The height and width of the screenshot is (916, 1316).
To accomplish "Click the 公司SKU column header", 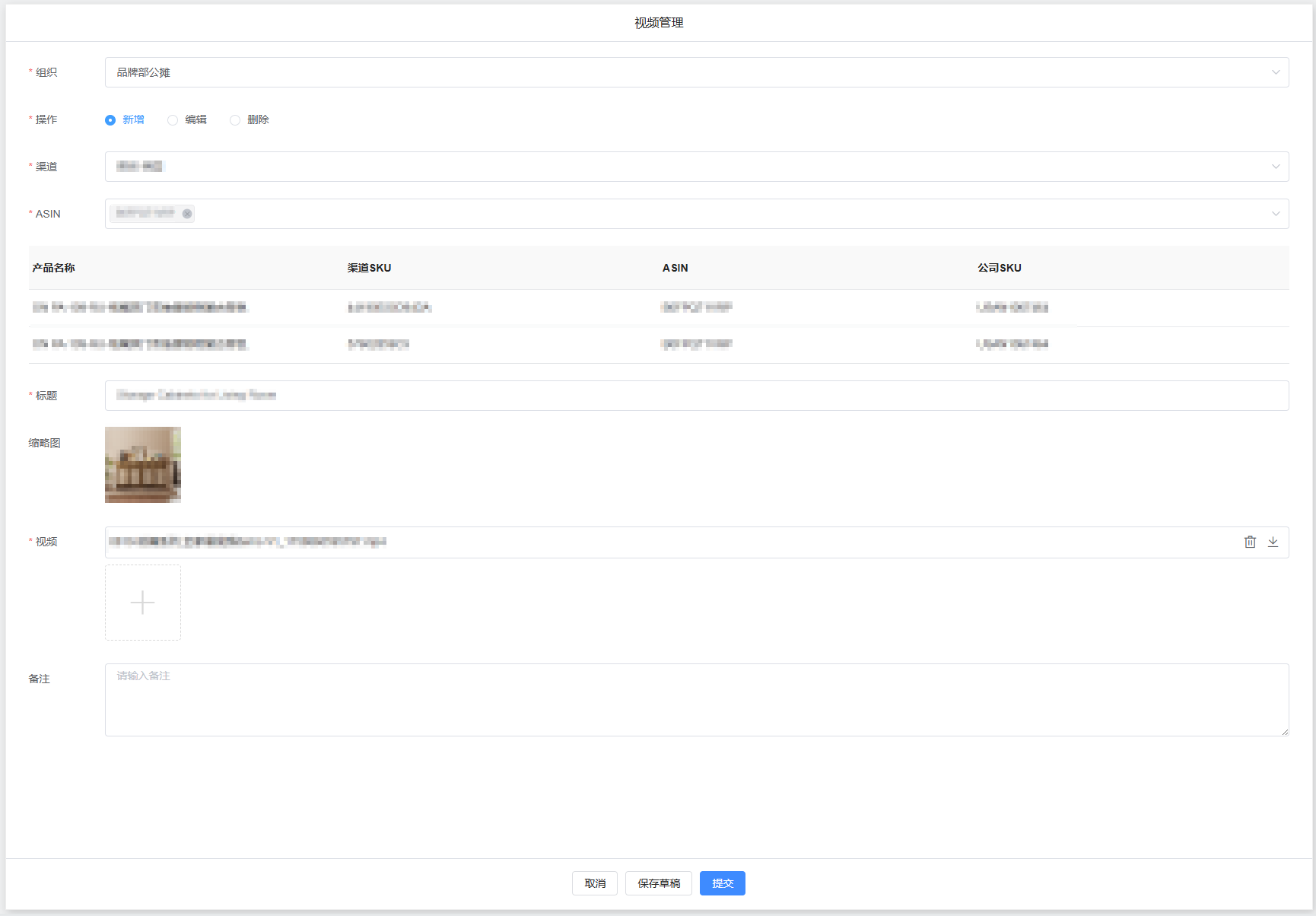I will [1000, 268].
